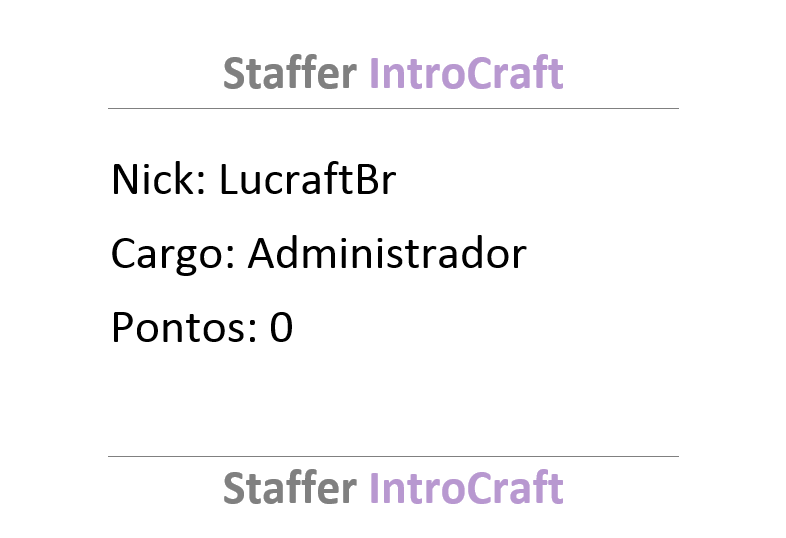Click the capital "L" in "LucraftBr"
Viewport: 786px width, 538px height.
pyautogui.click(x=229, y=180)
